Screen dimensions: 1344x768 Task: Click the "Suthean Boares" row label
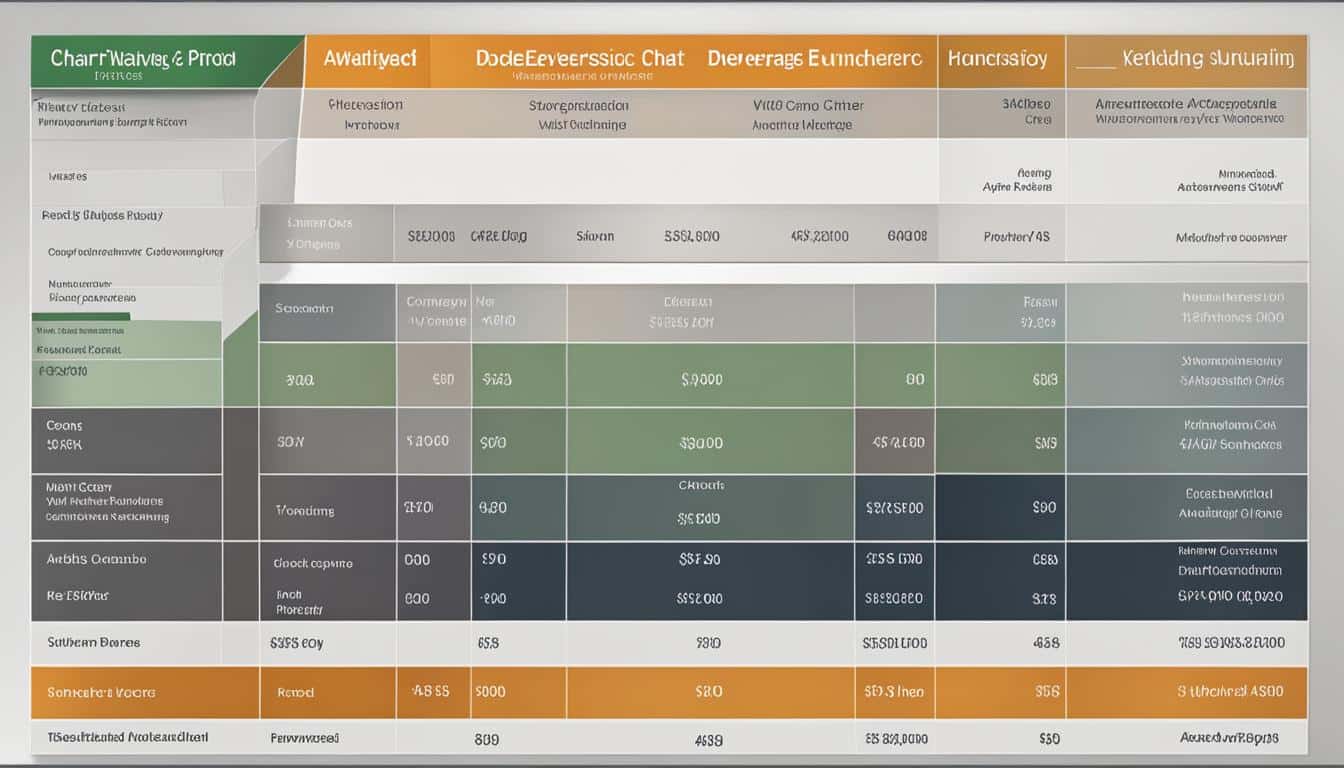(93, 643)
